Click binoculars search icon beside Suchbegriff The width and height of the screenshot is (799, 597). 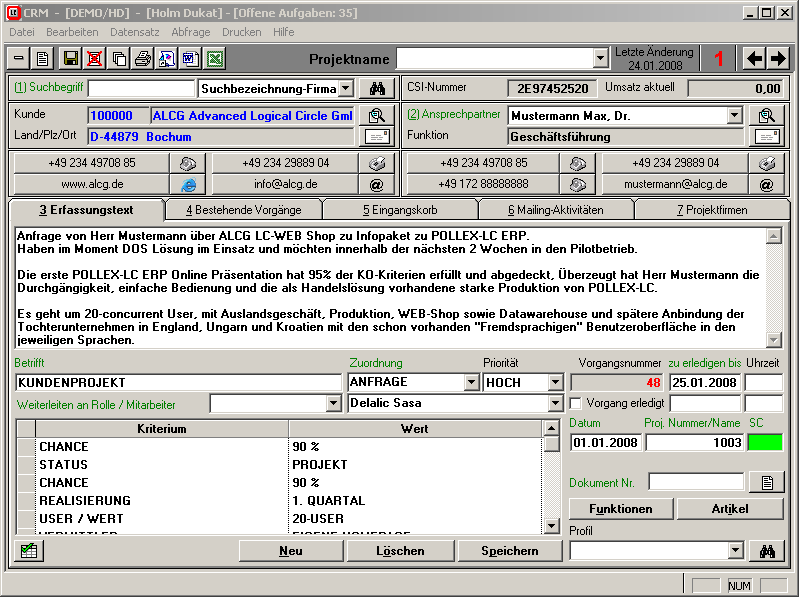click(377, 88)
